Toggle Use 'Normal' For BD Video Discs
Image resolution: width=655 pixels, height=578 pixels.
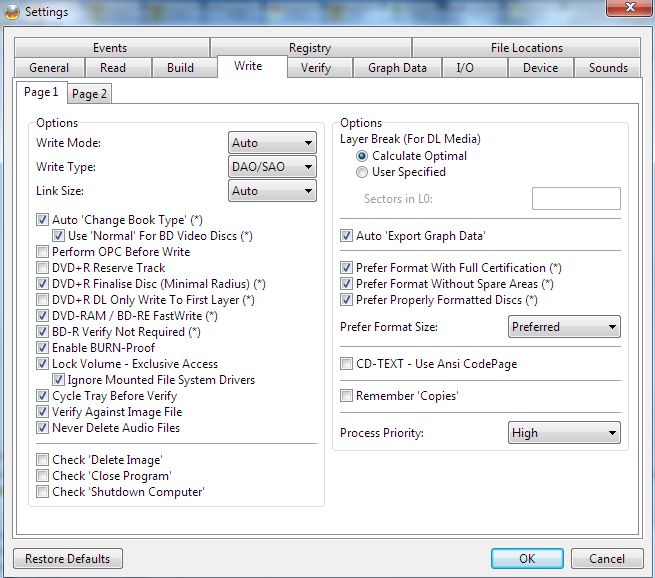point(58,236)
